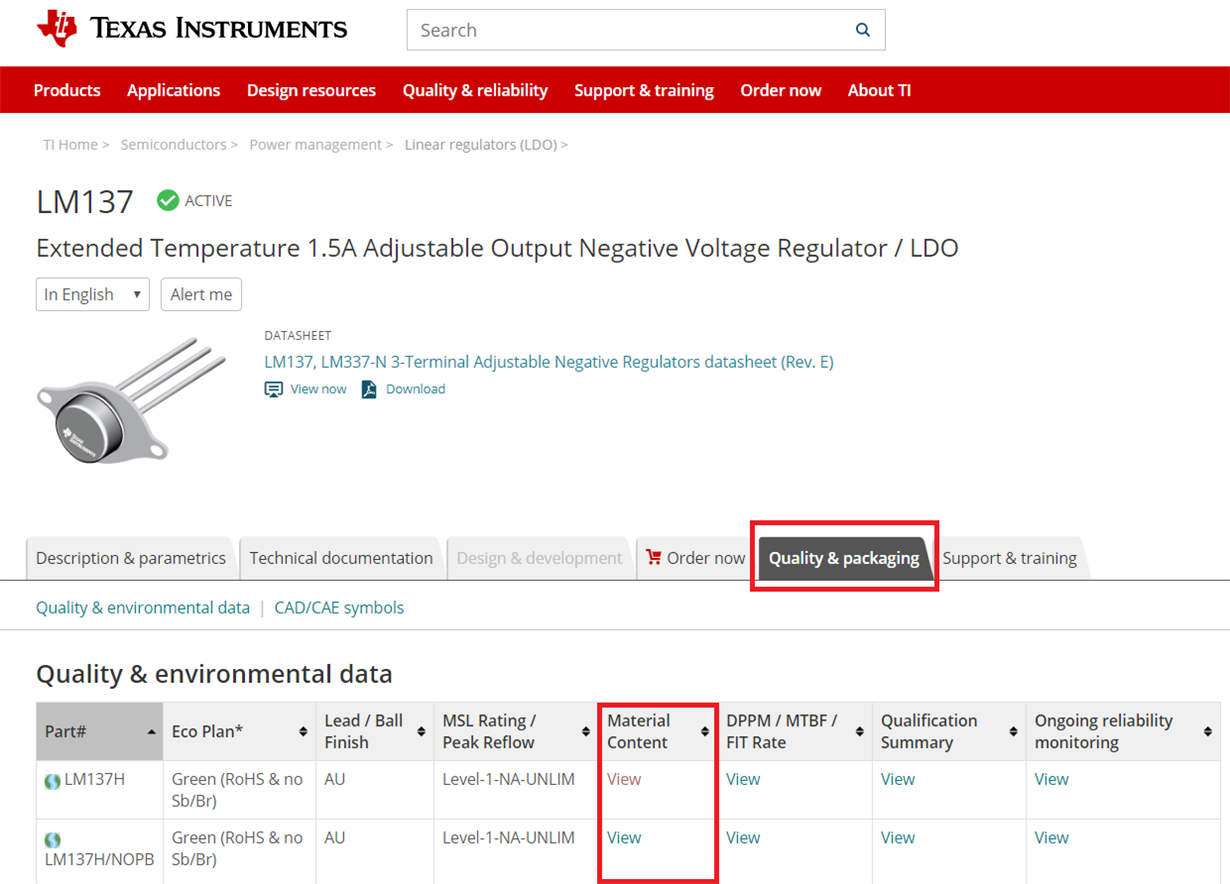Screen dimensions: 1230x884
Task: Click the View now document icon
Action: coord(274,389)
